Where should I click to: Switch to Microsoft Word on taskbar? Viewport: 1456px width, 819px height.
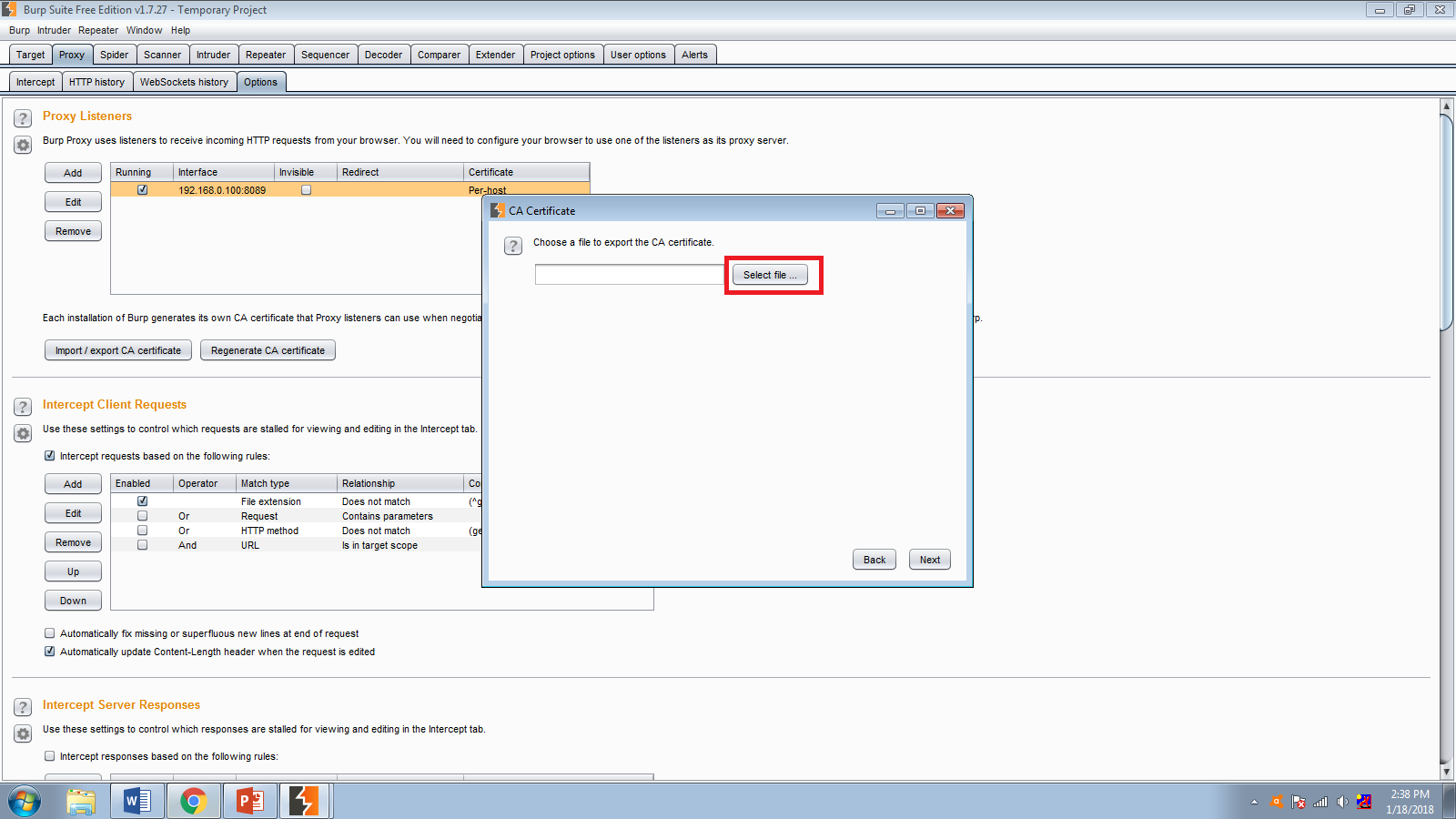click(136, 802)
